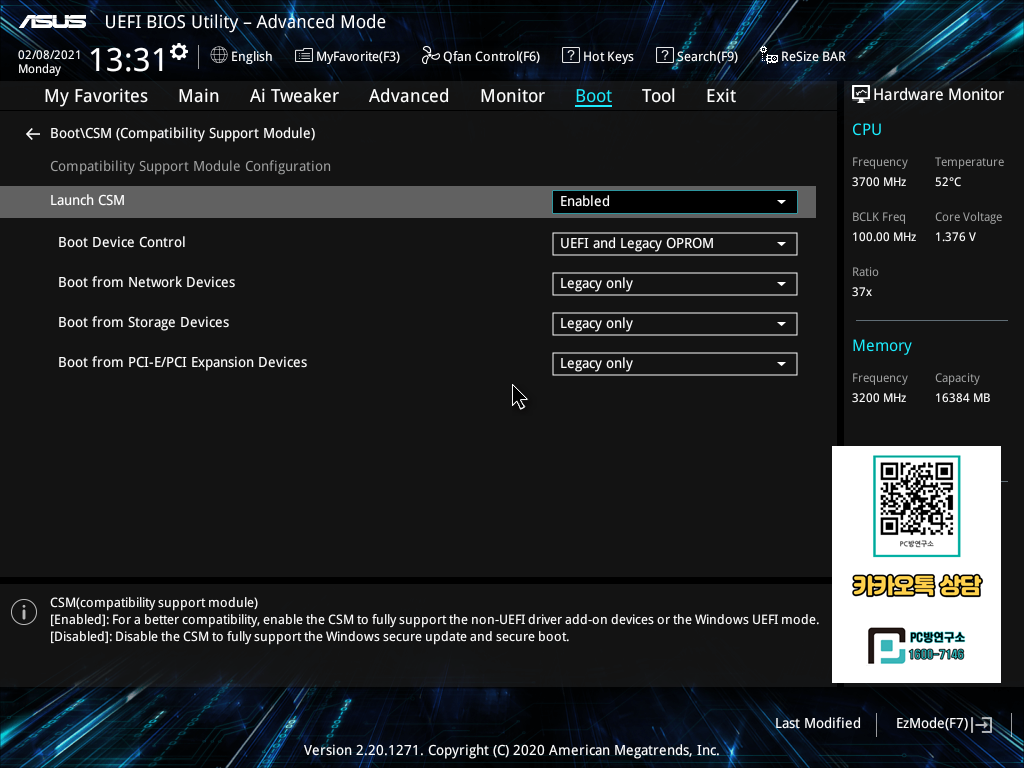Go back using the left arrow
1024x768 pixels.
[33, 134]
